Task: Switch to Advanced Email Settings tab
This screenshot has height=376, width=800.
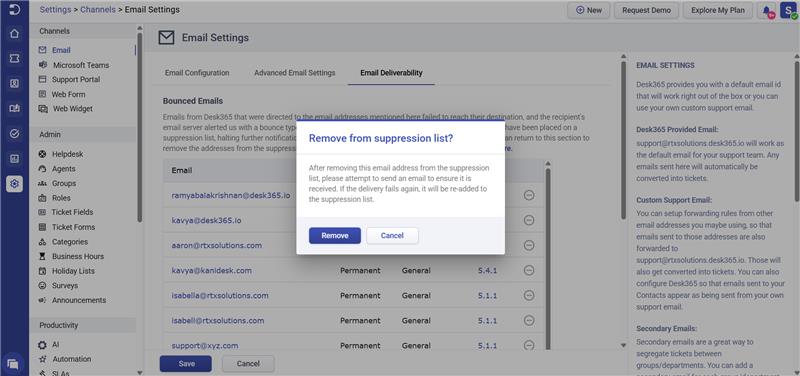Action: click(x=295, y=73)
